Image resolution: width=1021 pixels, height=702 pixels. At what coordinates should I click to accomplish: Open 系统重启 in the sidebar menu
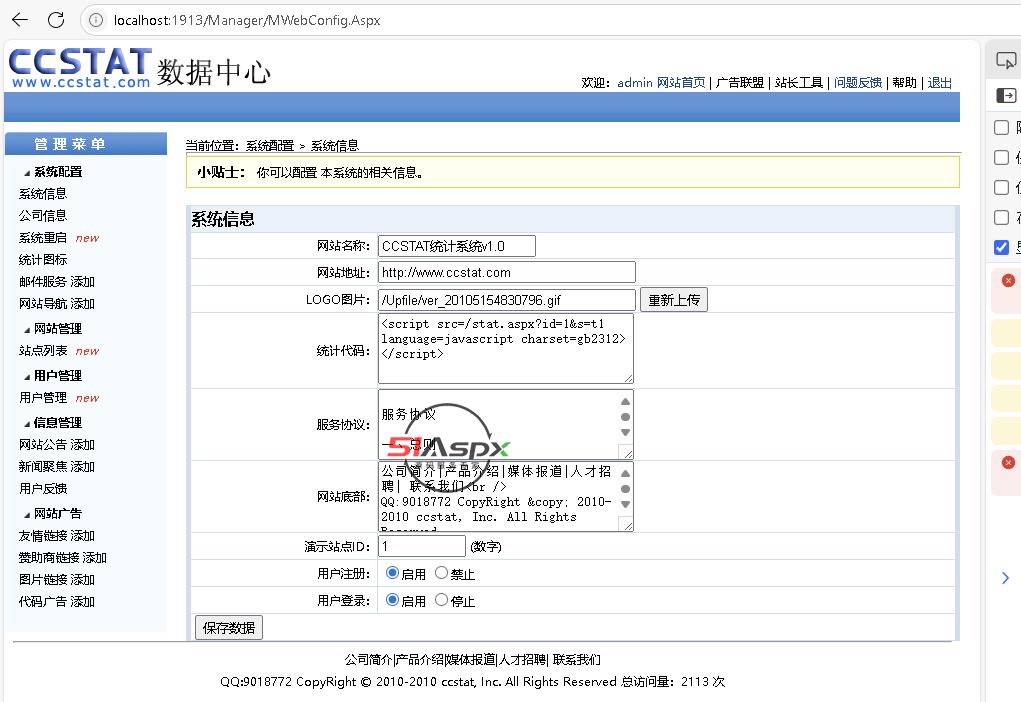pyautogui.click(x=43, y=238)
